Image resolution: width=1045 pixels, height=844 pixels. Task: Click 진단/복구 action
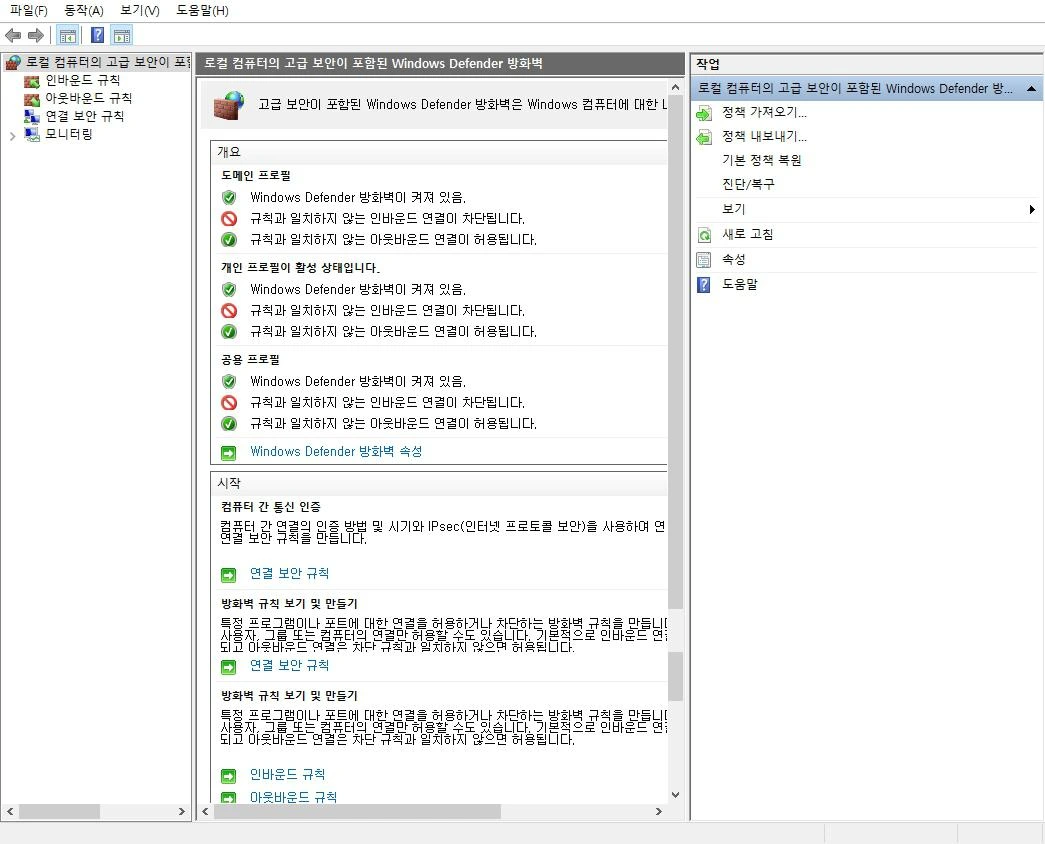(x=748, y=184)
